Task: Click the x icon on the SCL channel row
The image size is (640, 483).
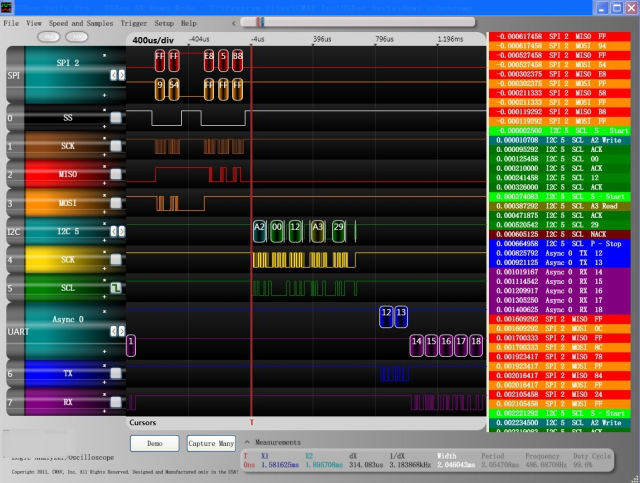Action: (104, 280)
